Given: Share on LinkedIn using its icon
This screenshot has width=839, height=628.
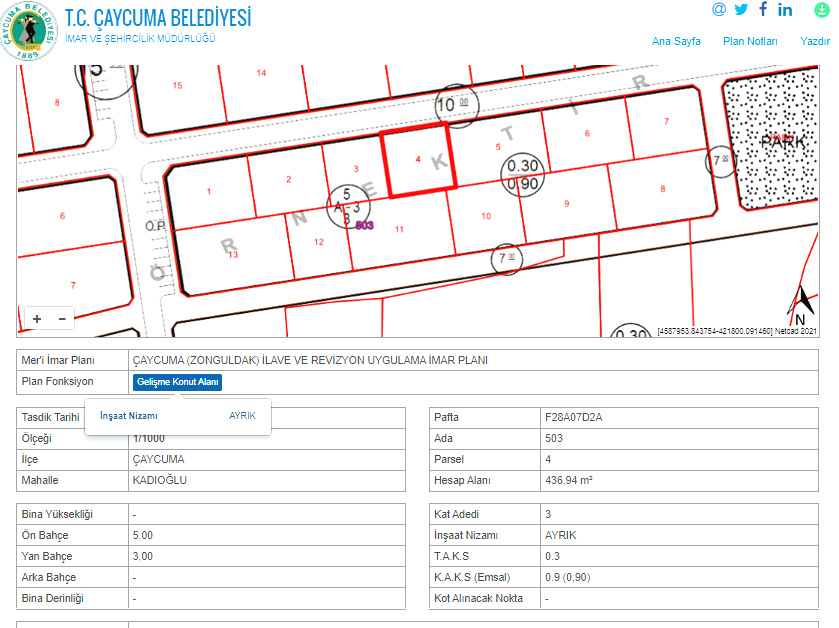Looking at the screenshot, I should pos(785,10).
